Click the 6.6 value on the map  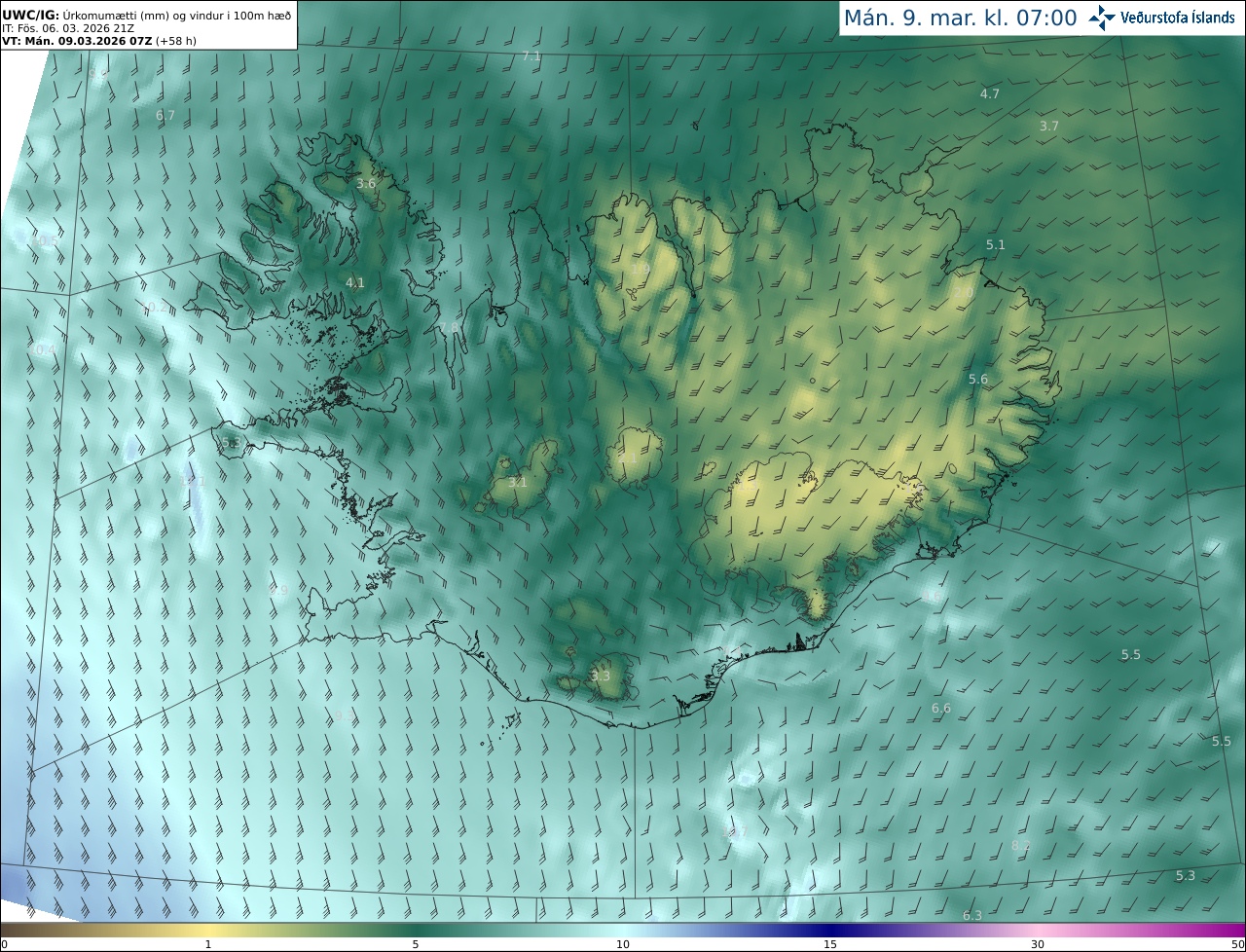pos(941,708)
